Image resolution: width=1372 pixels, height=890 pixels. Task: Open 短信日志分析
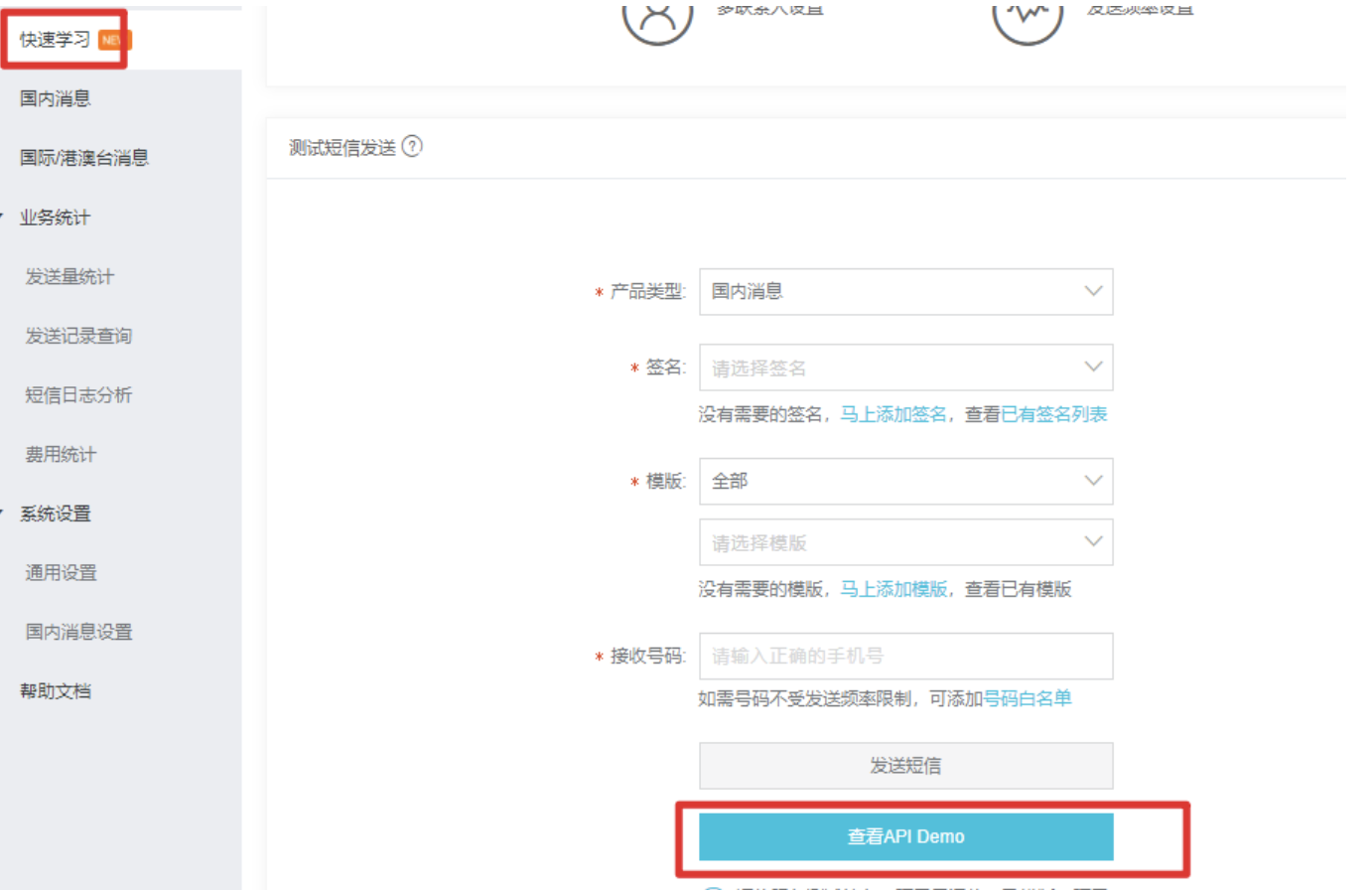(x=78, y=395)
